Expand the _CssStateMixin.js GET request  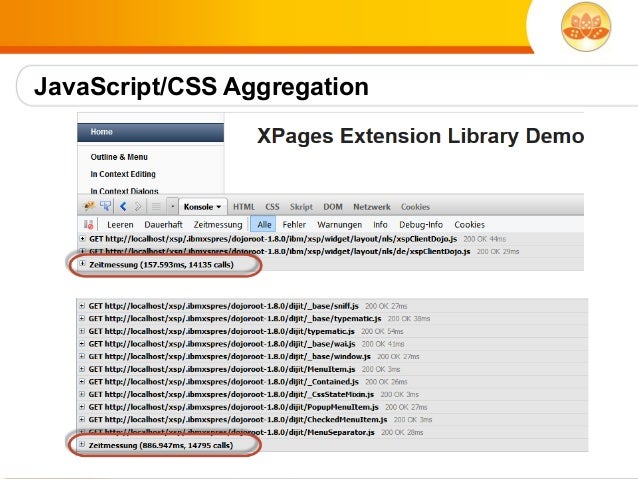82,394
